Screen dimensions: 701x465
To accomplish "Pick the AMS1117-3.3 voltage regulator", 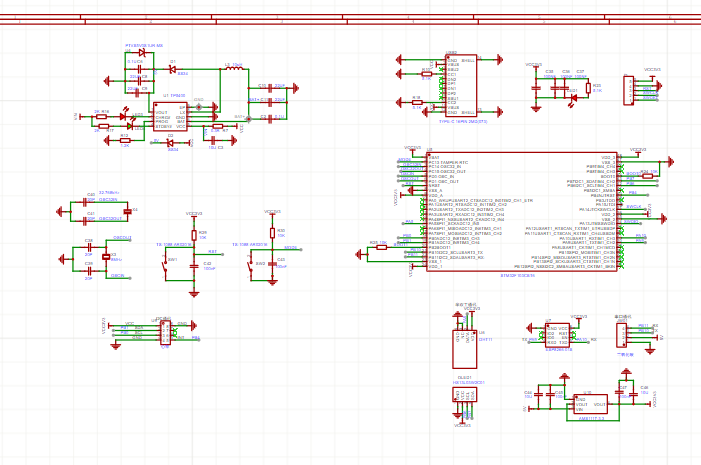I will tap(590, 404).
